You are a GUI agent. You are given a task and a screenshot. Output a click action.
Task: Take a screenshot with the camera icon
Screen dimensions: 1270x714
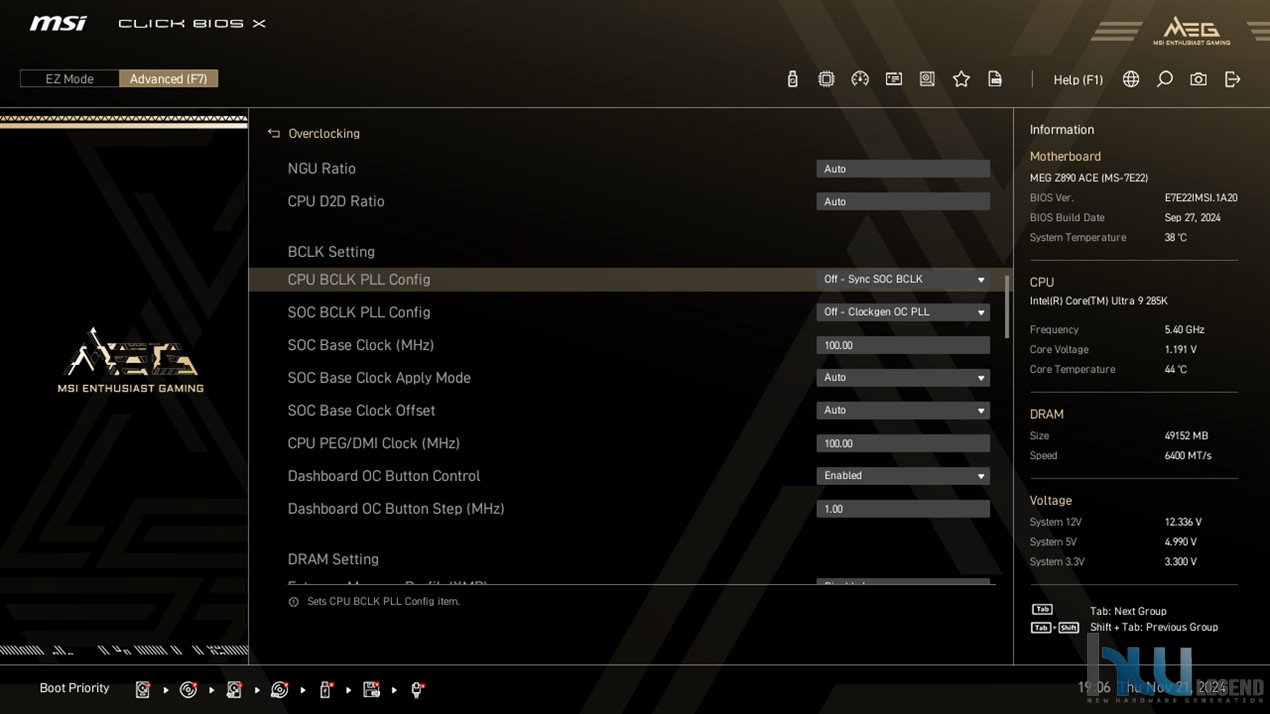coord(1198,79)
